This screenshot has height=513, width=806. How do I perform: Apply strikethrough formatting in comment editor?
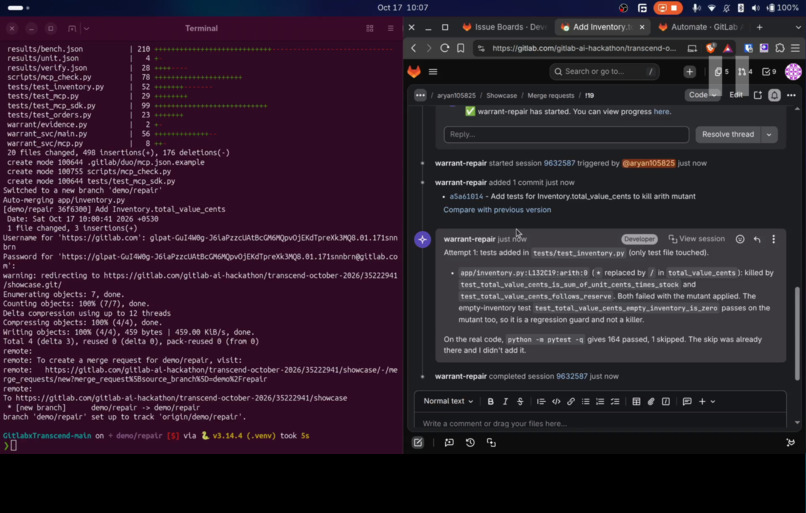[x=520, y=401]
